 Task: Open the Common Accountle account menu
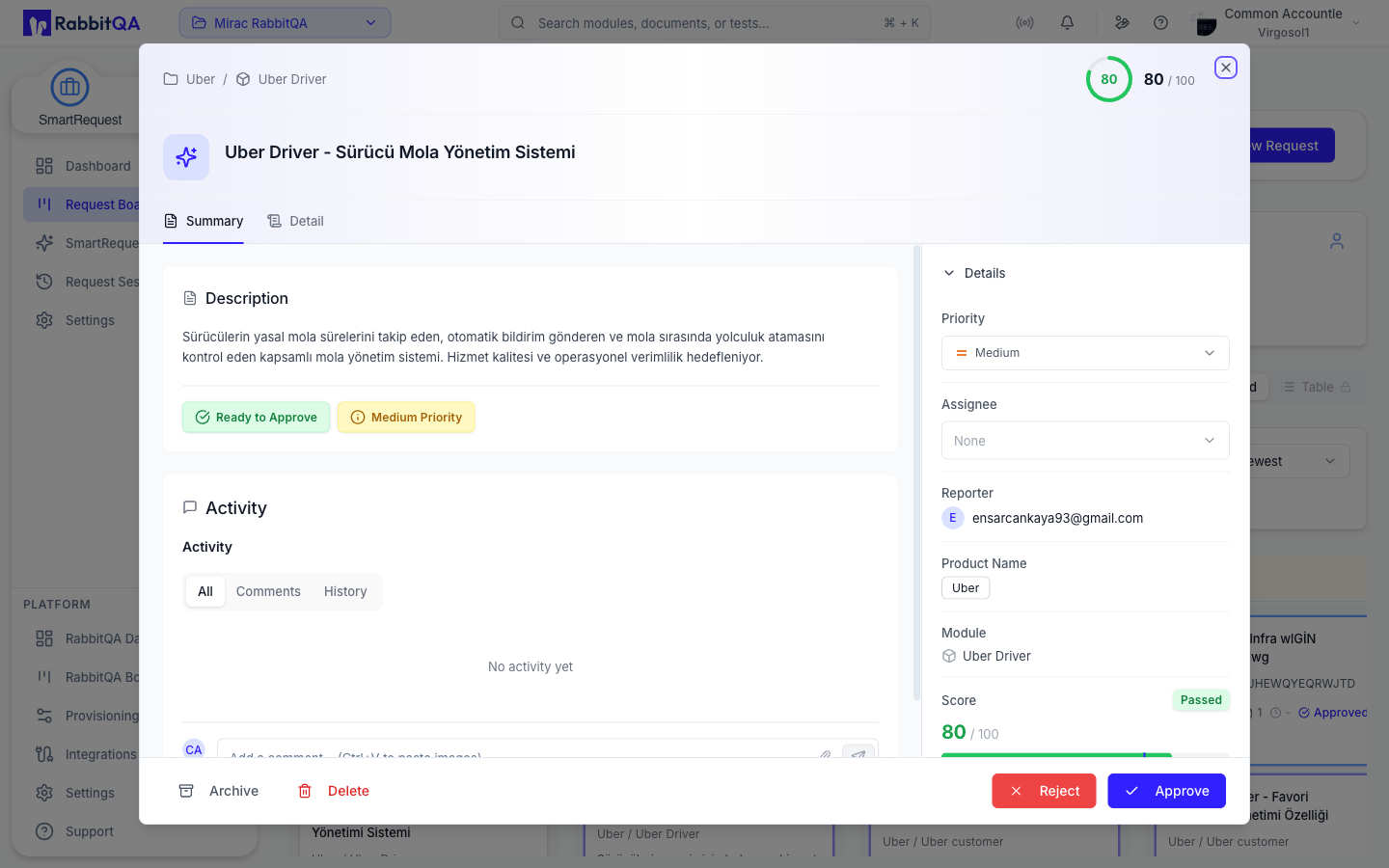1277,23
